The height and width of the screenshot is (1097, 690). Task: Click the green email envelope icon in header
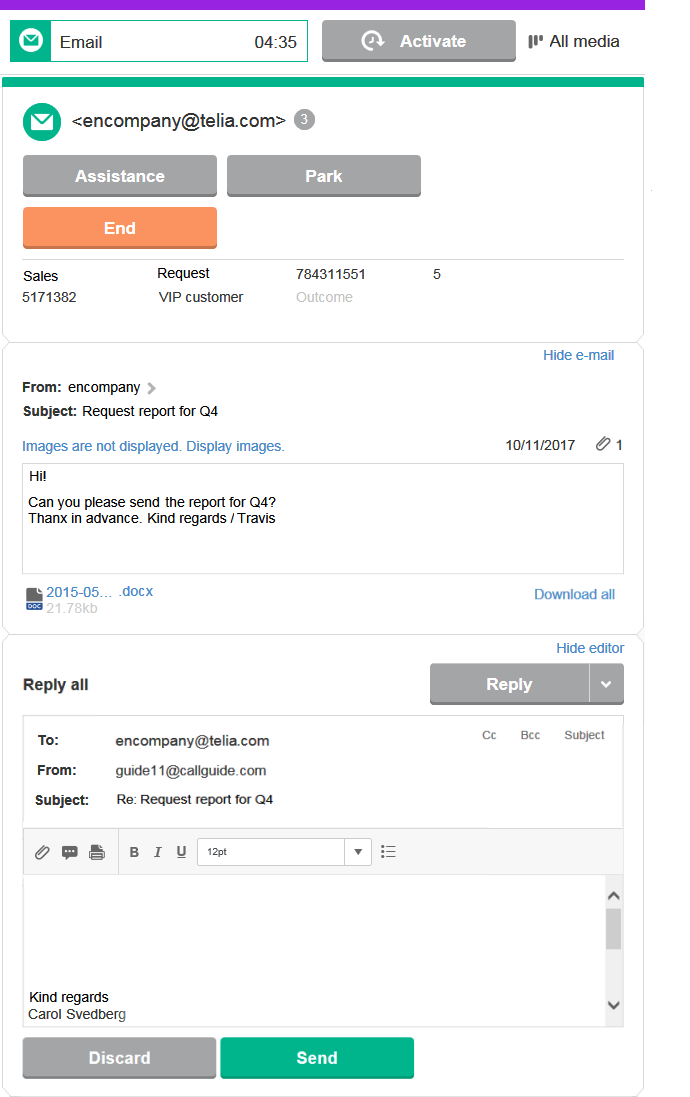click(41, 122)
